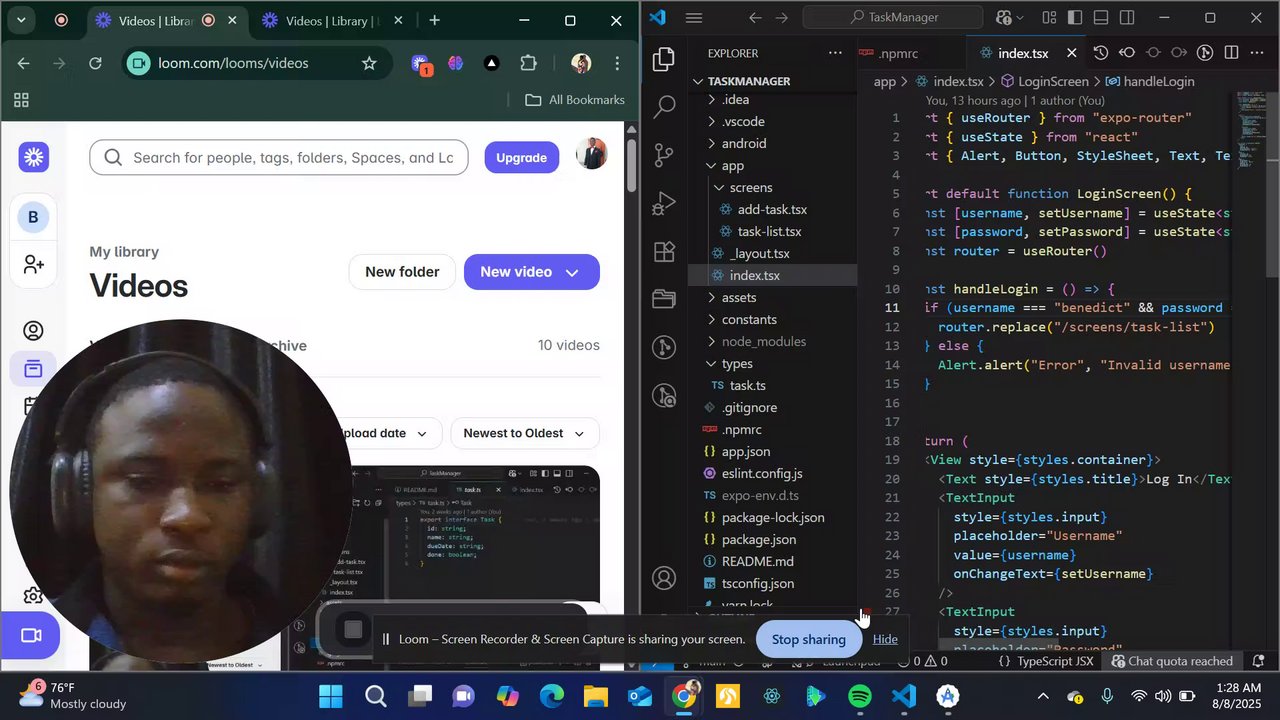Image resolution: width=1280 pixels, height=720 pixels.
Task: Reload the Loom page
Action: click(95, 63)
